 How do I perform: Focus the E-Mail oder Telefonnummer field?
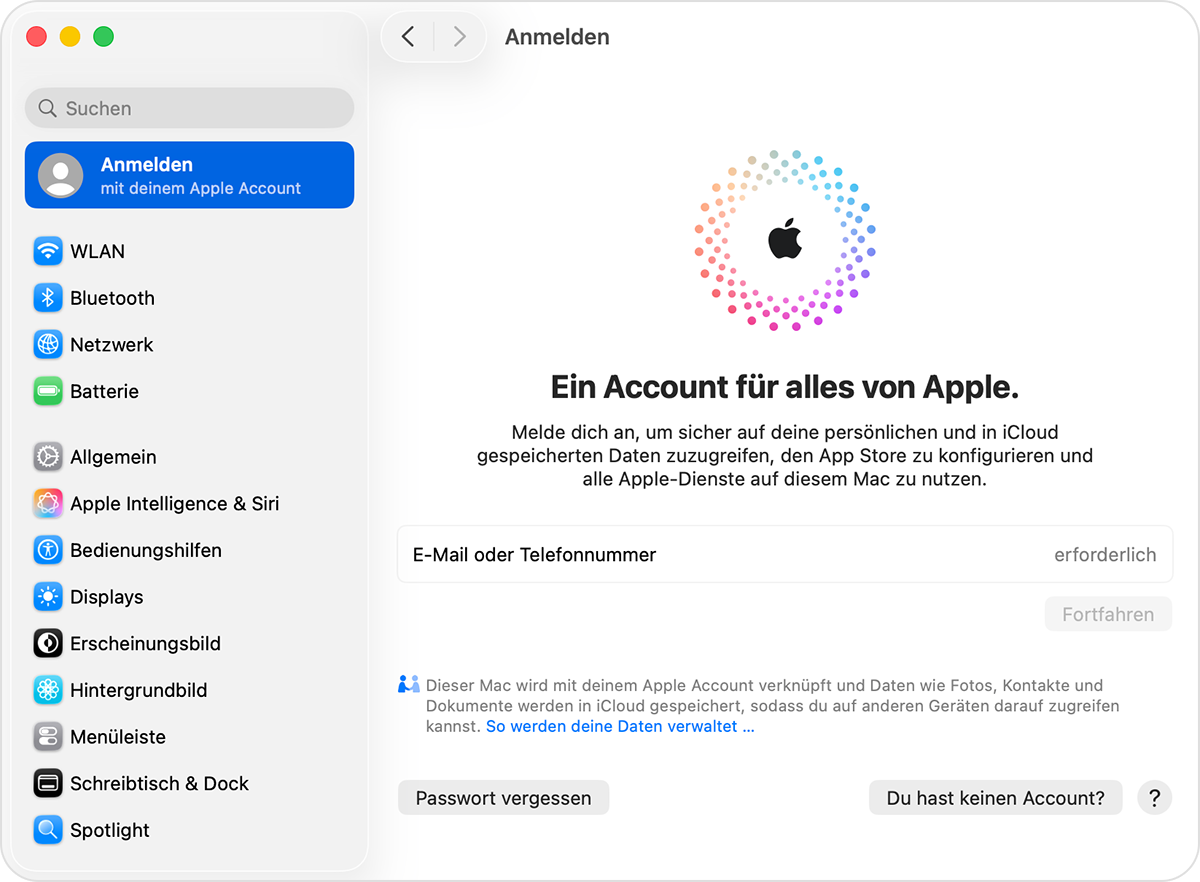tap(785, 554)
